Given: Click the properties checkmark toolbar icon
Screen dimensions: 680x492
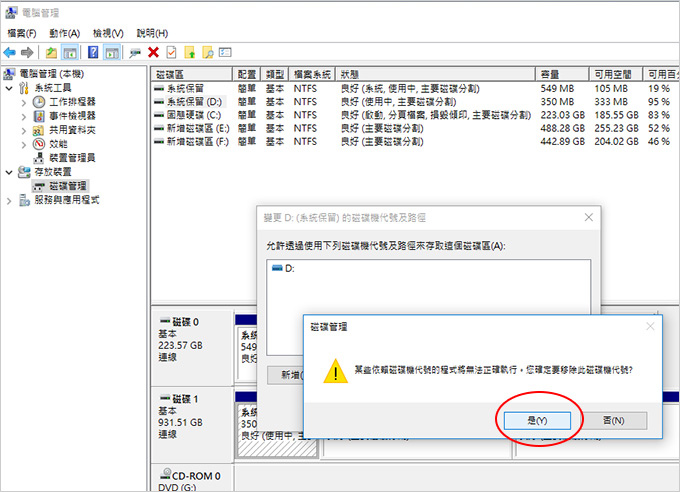Looking at the screenshot, I should tap(171, 52).
